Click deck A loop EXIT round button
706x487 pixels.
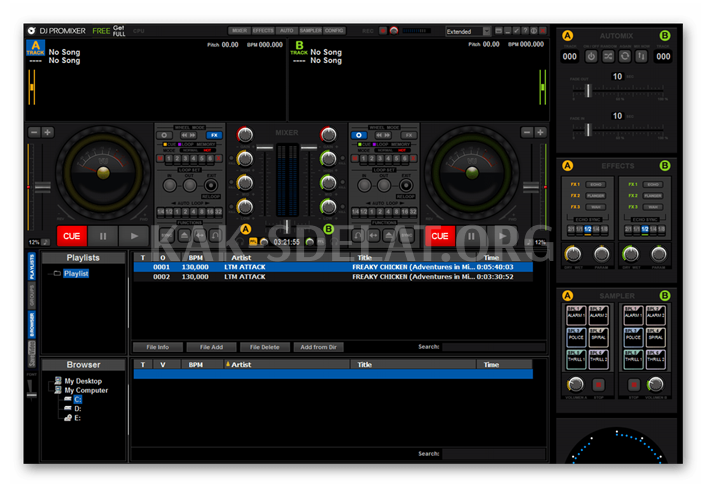[210, 185]
